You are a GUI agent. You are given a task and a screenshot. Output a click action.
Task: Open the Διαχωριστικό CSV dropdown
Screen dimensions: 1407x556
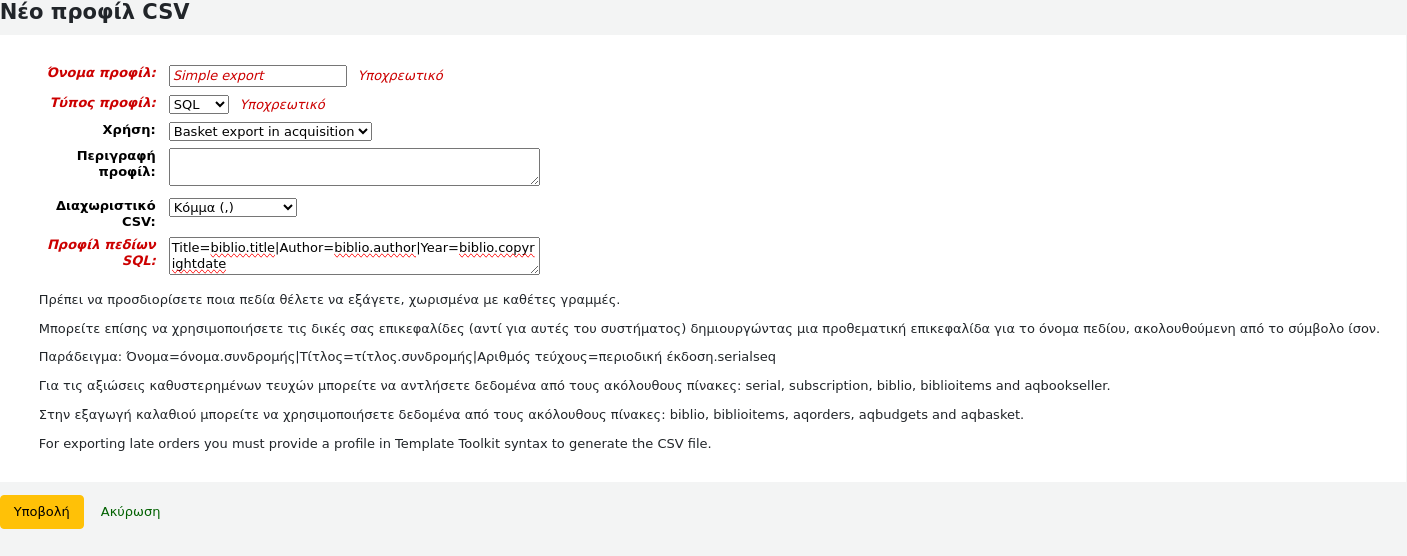tap(232, 208)
